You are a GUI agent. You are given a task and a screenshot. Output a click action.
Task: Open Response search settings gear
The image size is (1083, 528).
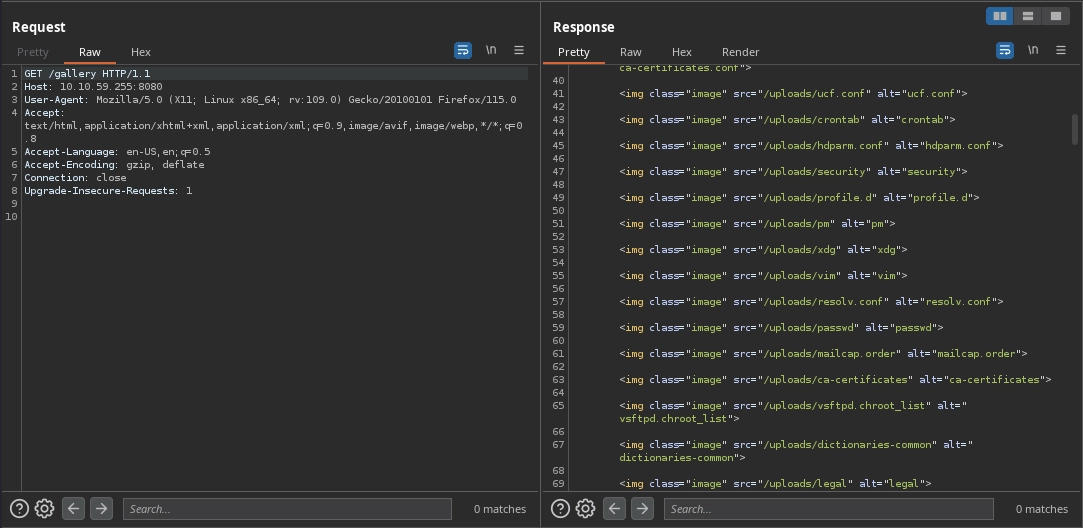click(x=585, y=509)
